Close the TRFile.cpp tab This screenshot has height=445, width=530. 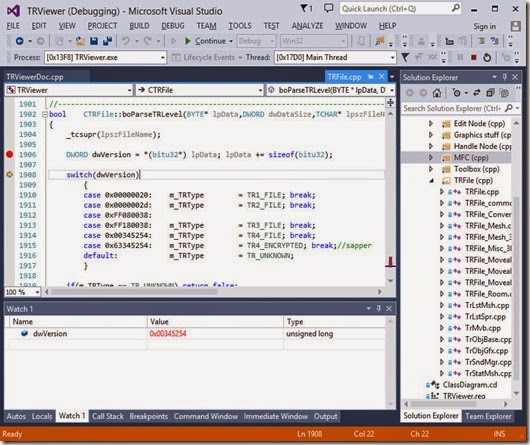[x=381, y=77]
